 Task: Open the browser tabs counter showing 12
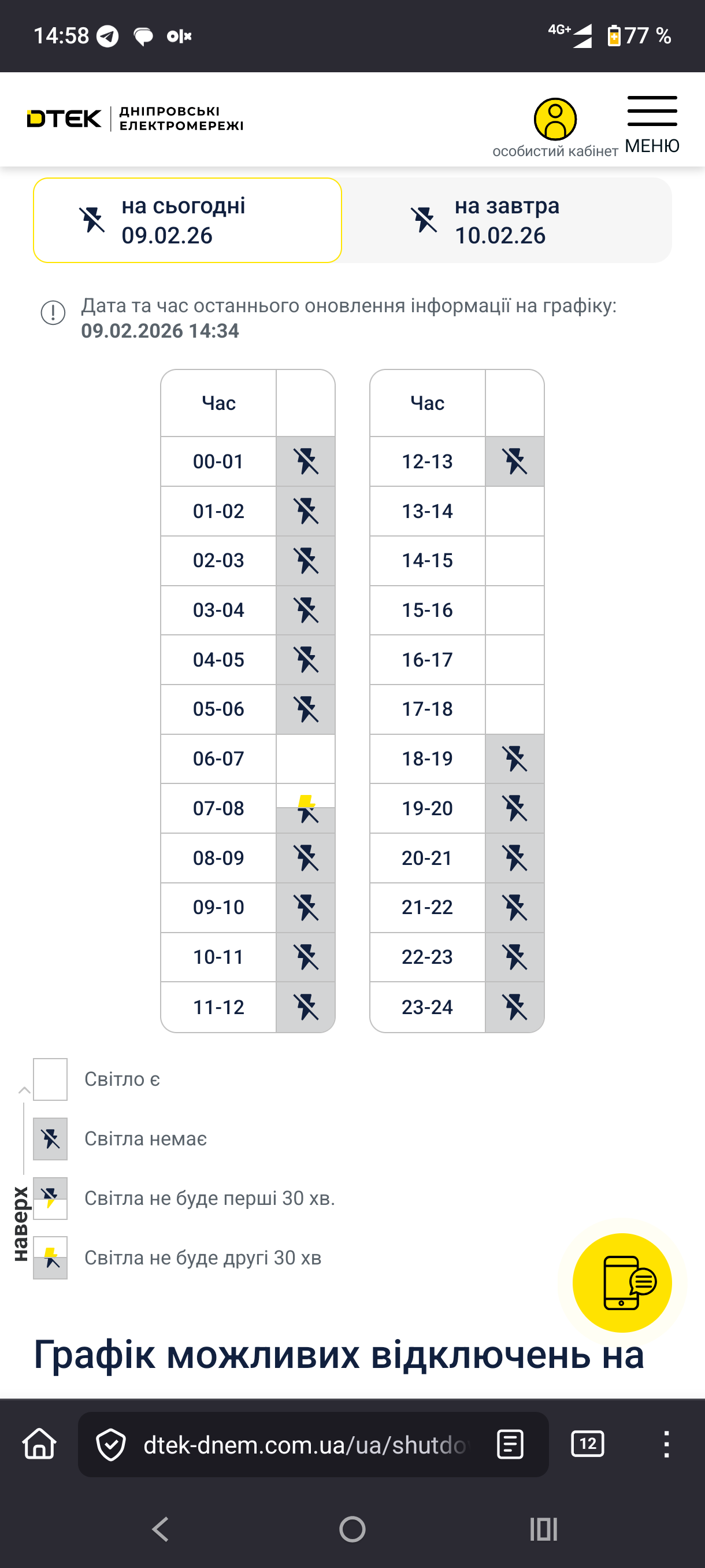point(588,1444)
